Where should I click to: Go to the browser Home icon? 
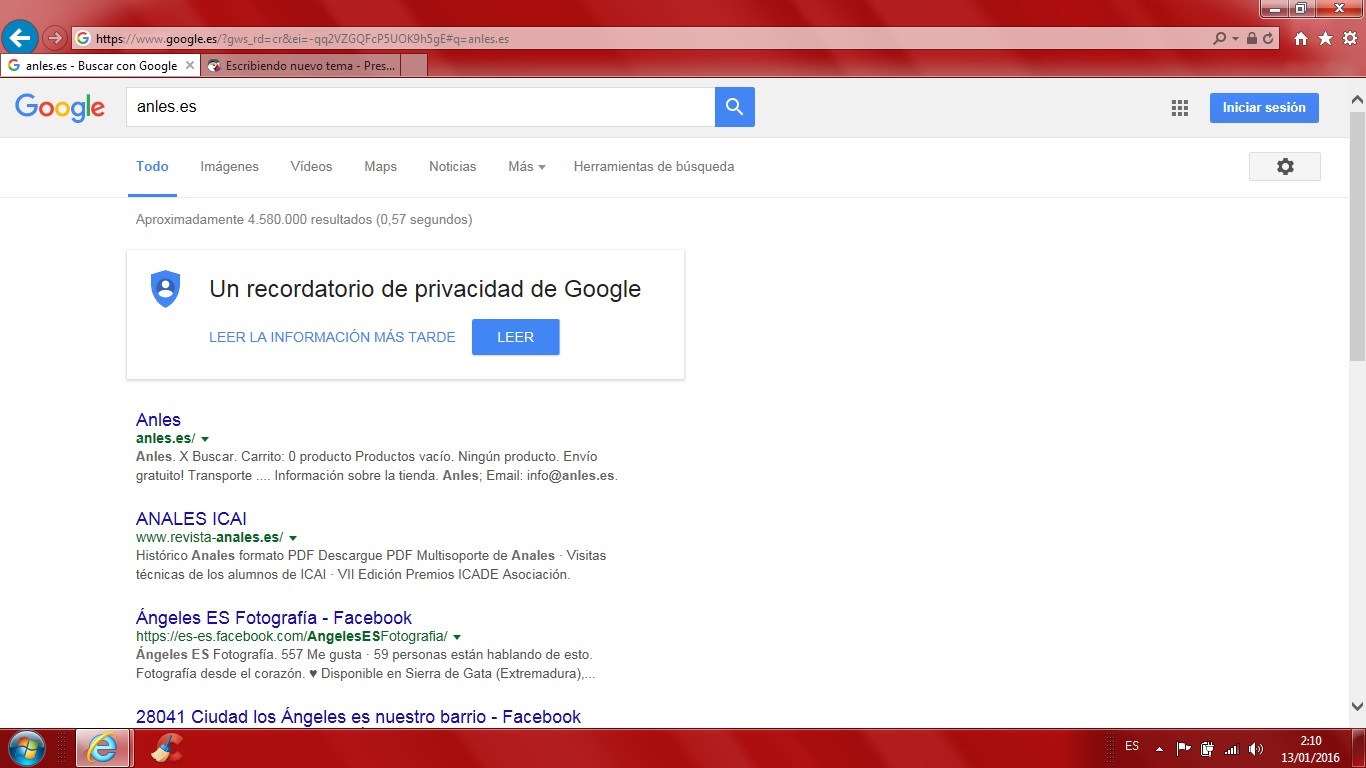1301,39
